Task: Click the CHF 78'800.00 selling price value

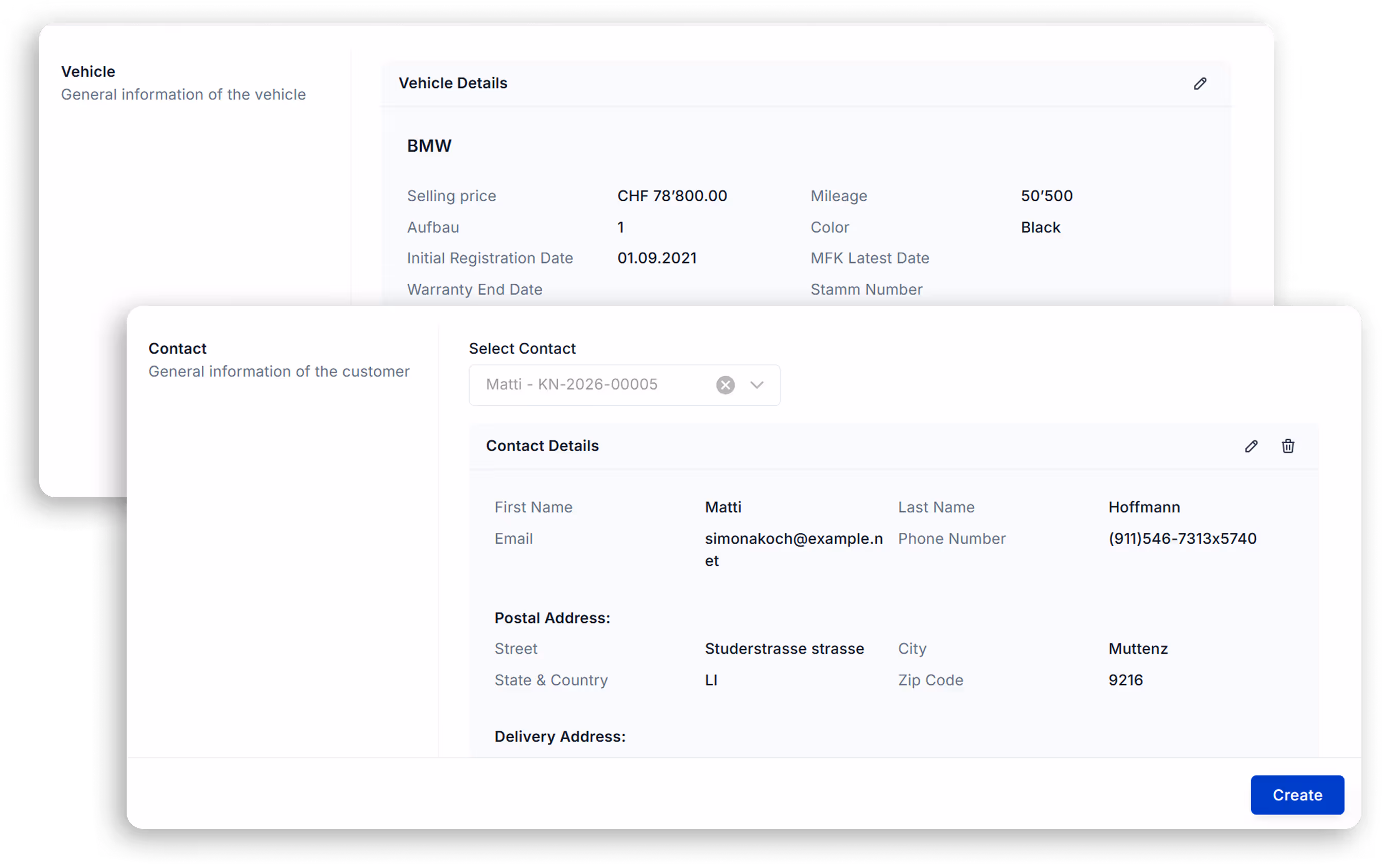Action: tap(671, 196)
